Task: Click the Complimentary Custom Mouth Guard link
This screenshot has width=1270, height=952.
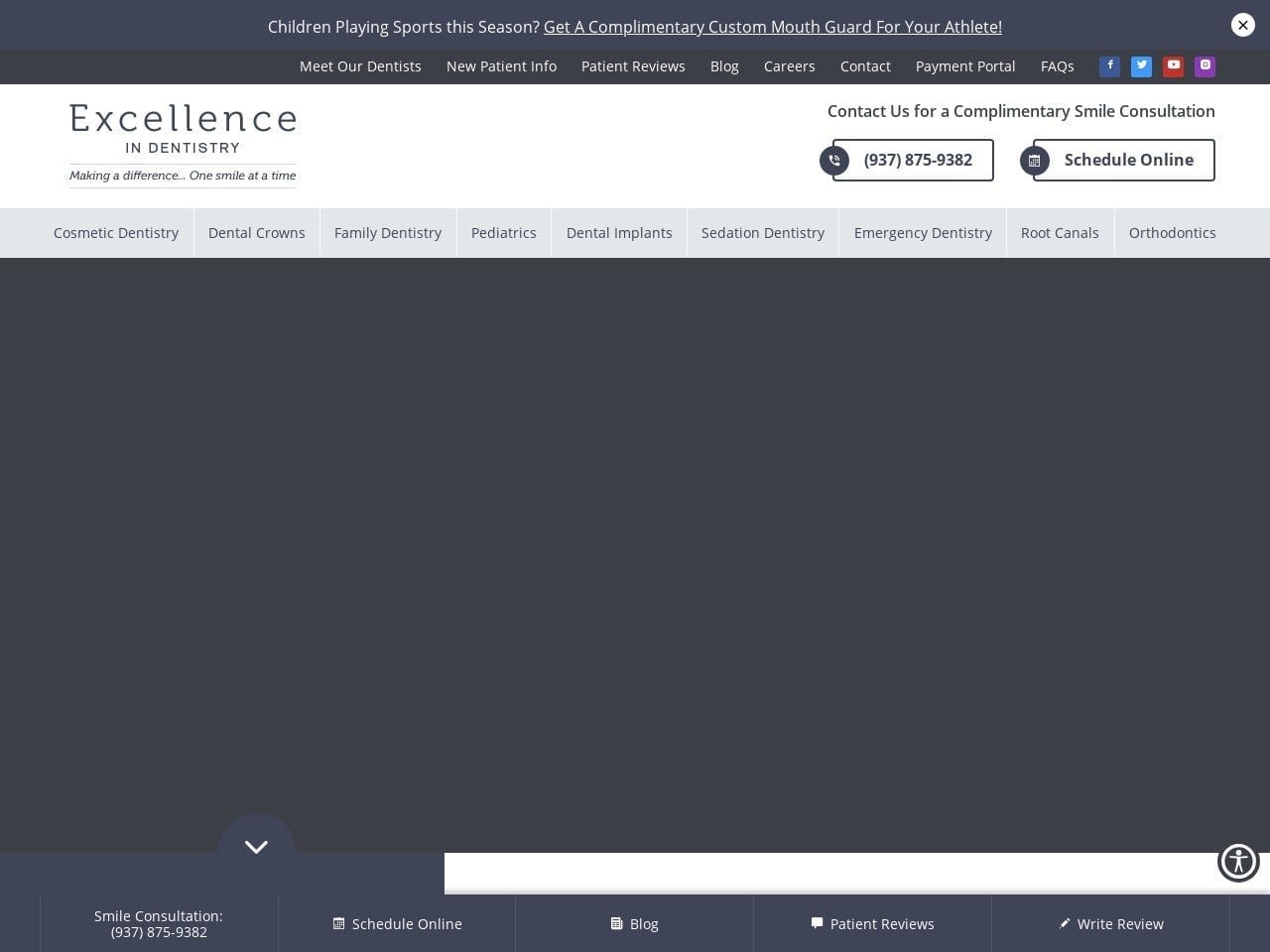Action: click(x=773, y=27)
